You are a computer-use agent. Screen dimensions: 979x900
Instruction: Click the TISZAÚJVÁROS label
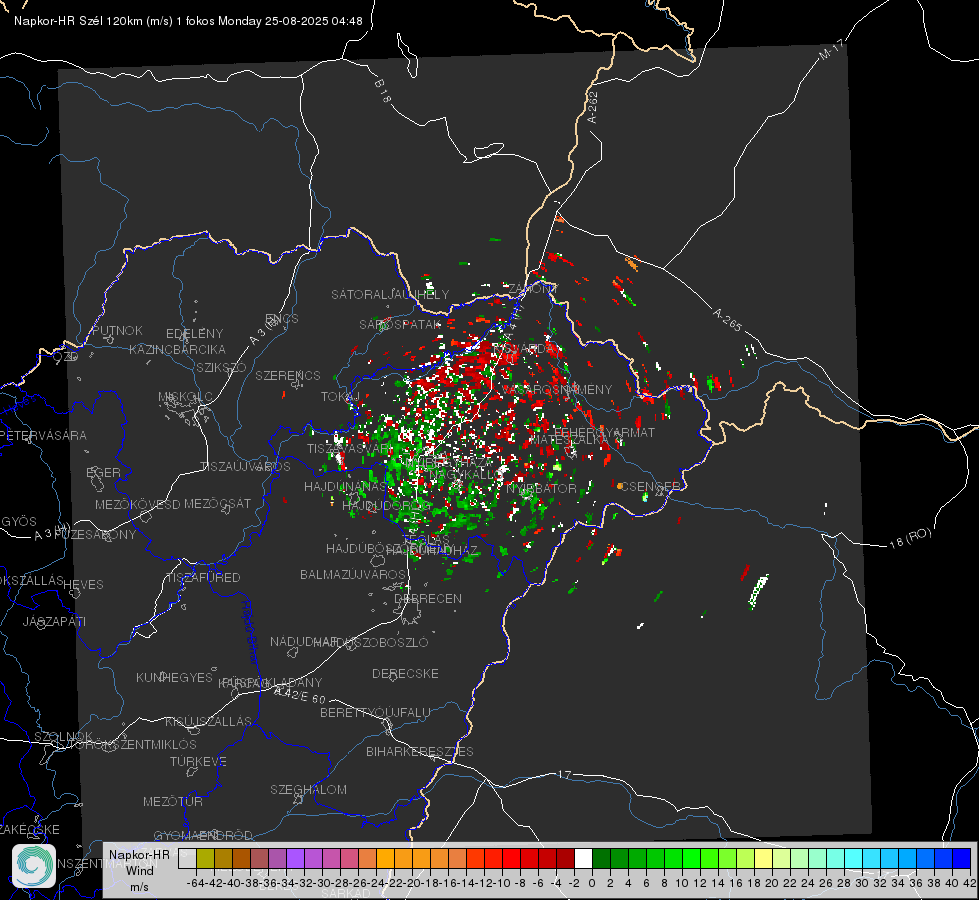tap(245, 467)
